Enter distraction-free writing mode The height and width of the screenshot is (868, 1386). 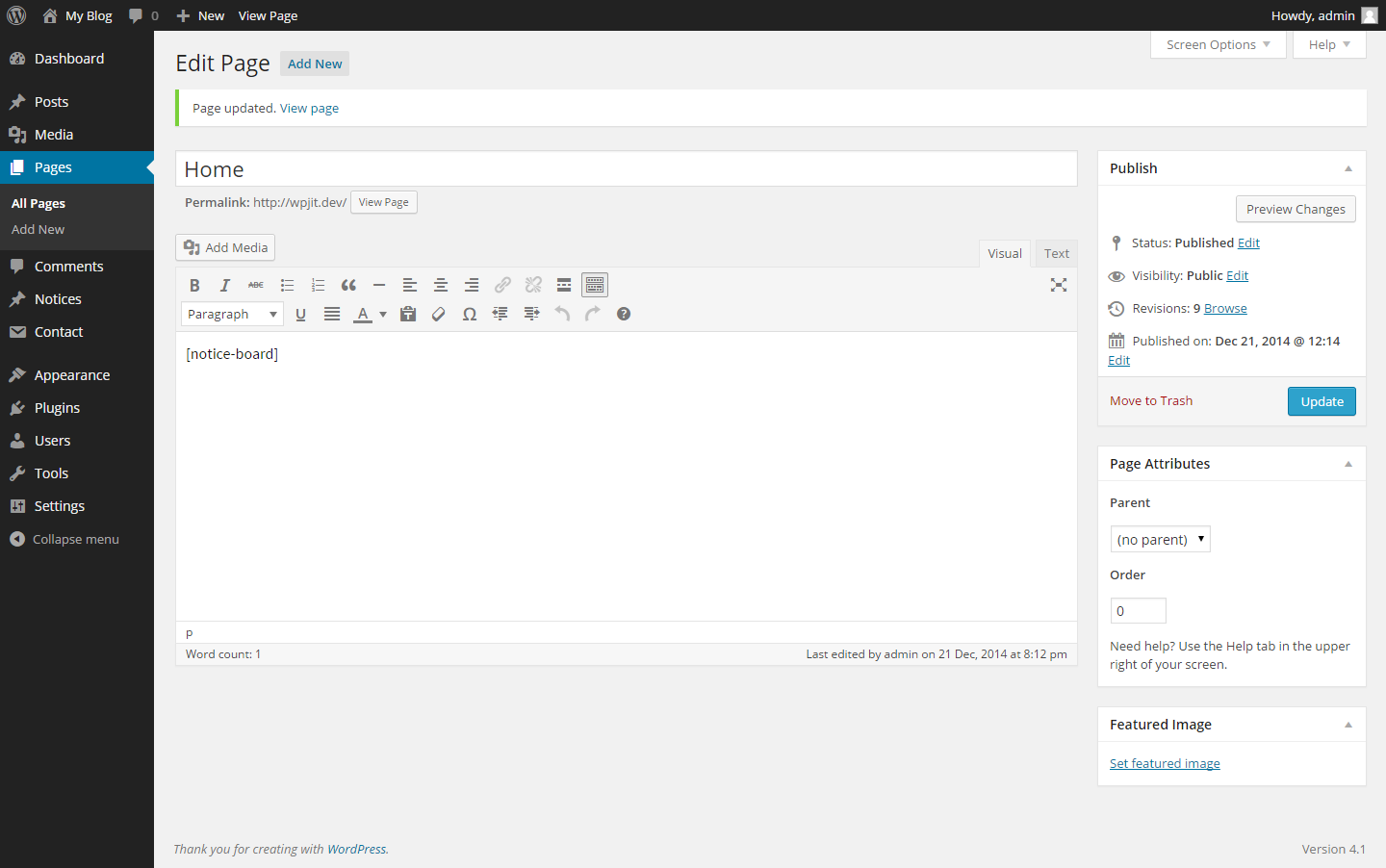coord(1059,285)
